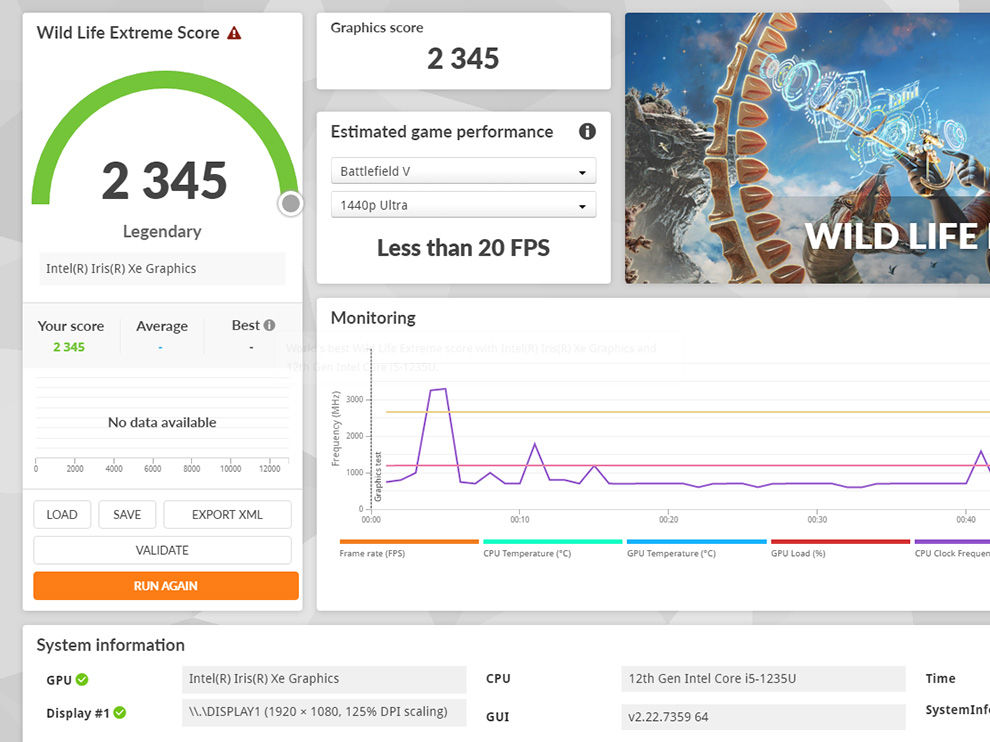990x742 pixels.
Task: Click the gray knob on the score gauge
Action: click(x=290, y=203)
